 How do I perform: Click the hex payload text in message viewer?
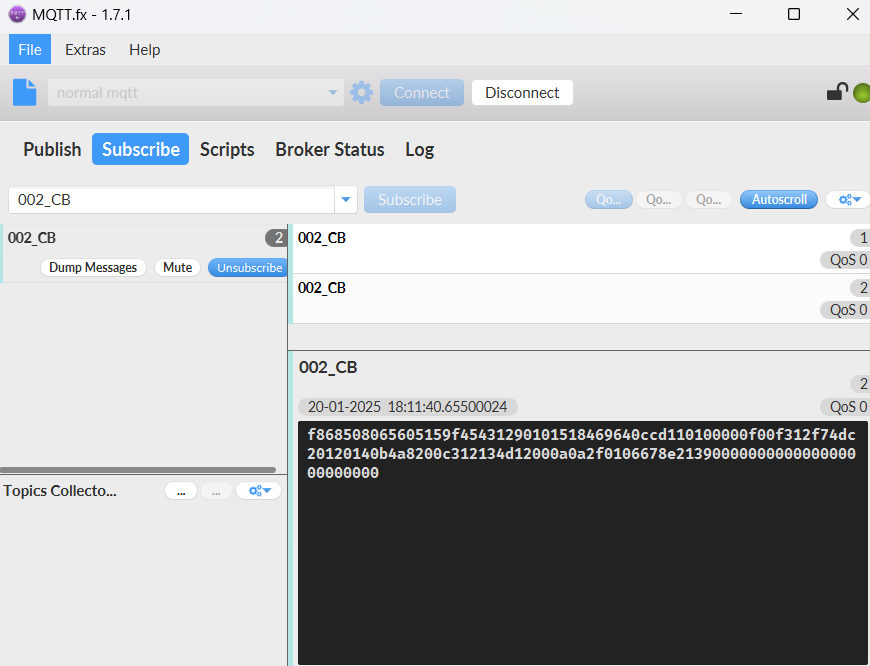point(581,453)
